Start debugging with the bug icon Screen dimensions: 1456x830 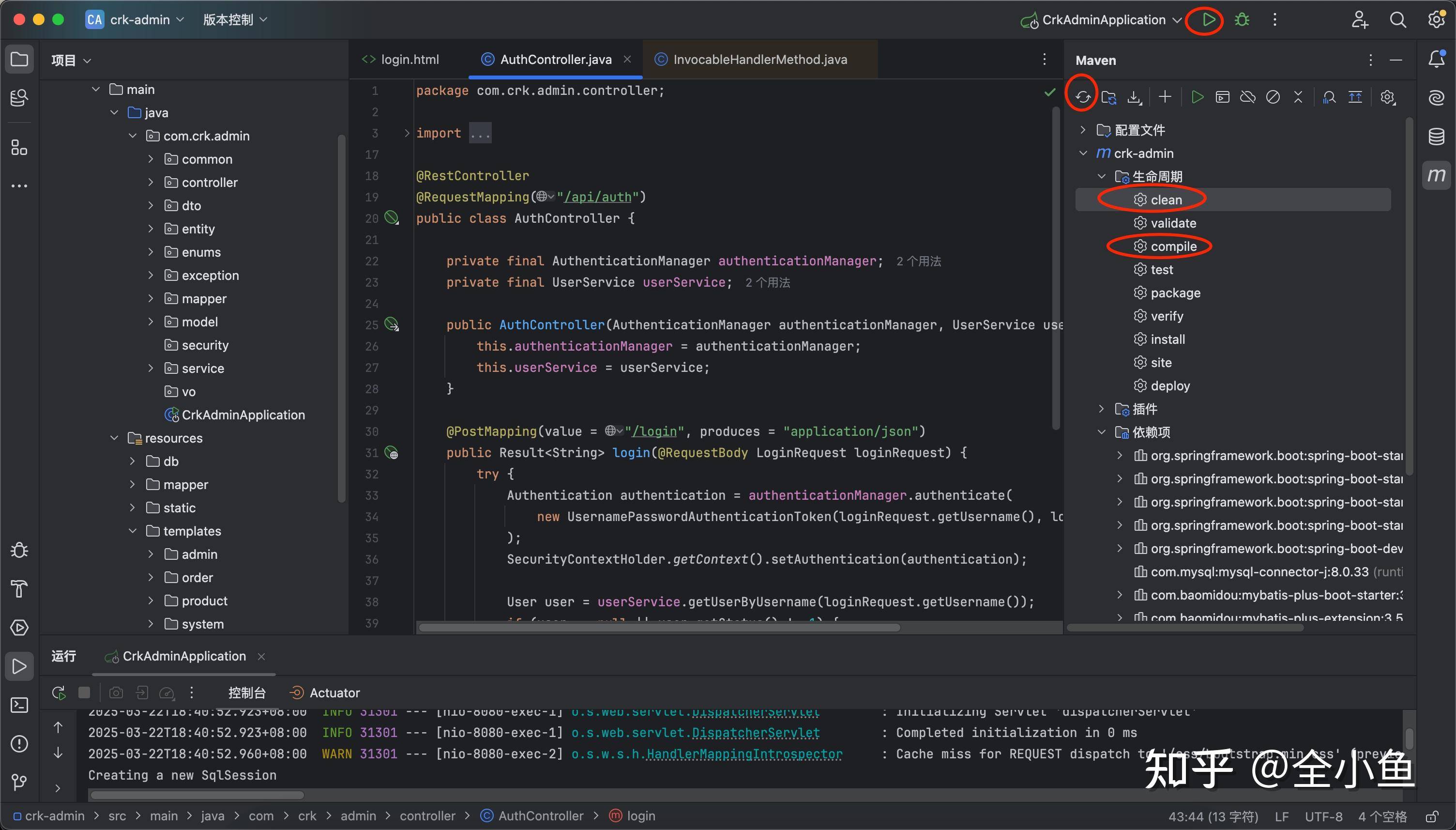pyautogui.click(x=1242, y=20)
